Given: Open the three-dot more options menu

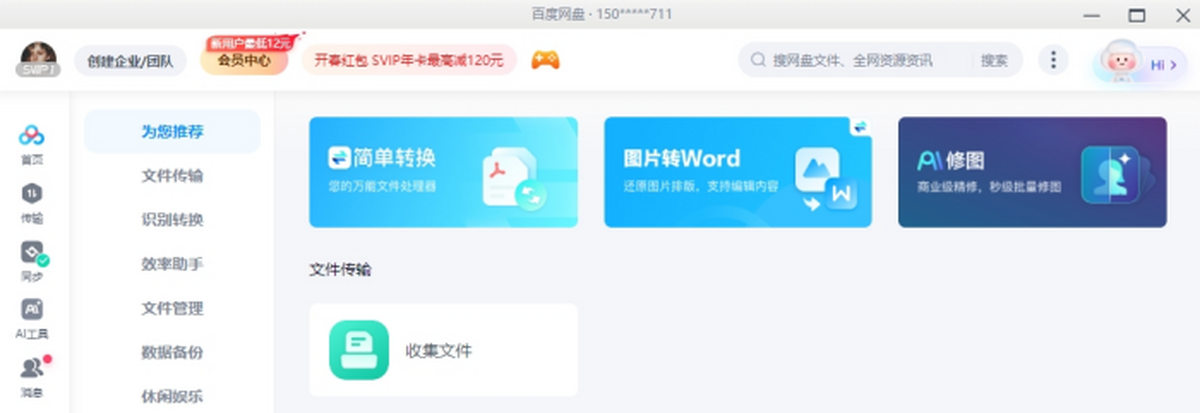Looking at the screenshot, I should (1052, 60).
